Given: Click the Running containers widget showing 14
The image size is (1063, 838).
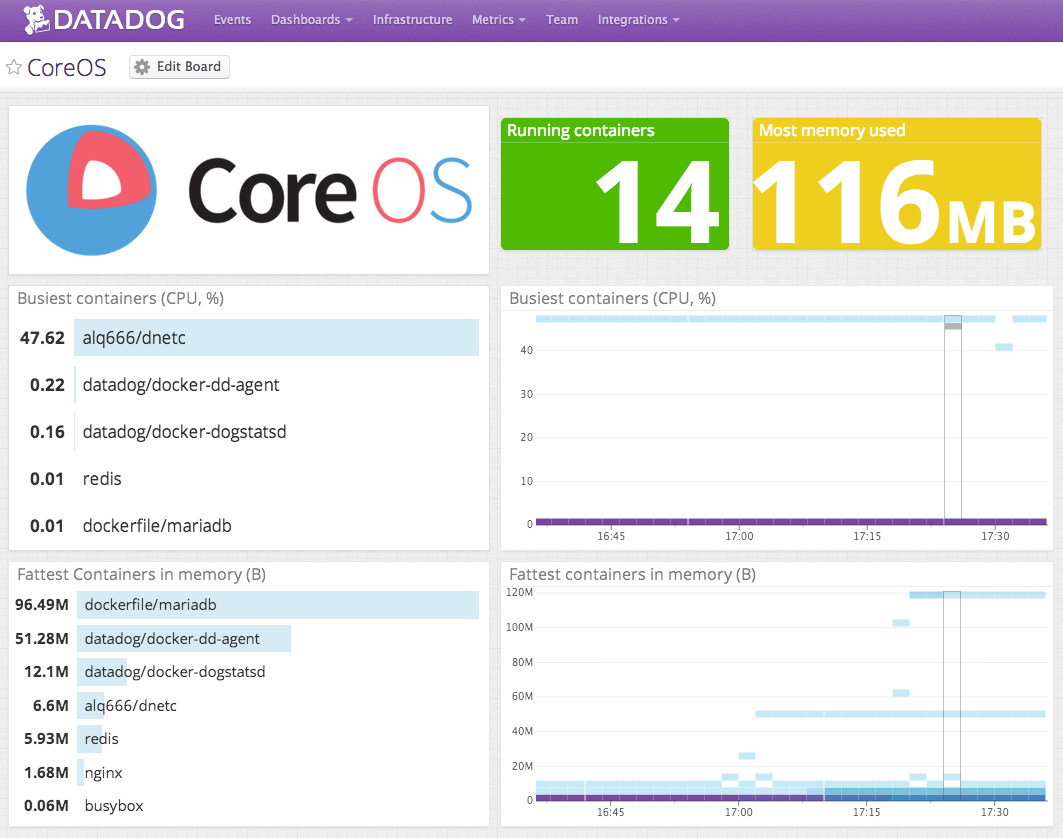Looking at the screenshot, I should [614, 183].
